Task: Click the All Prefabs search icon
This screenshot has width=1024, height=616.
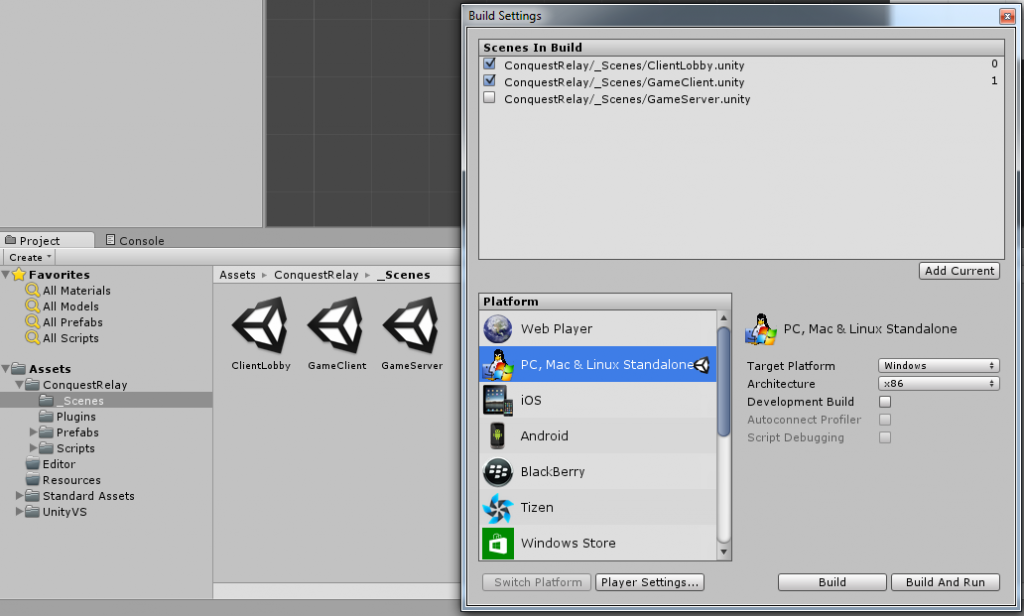Action: click(33, 321)
